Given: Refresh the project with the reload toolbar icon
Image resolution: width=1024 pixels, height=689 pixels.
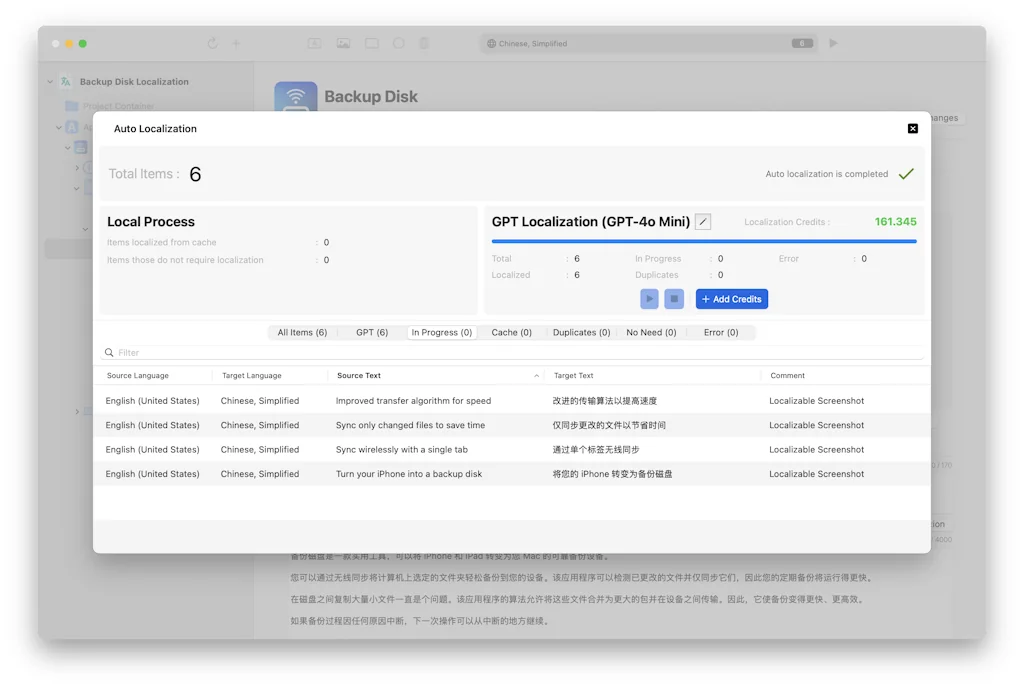Looking at the screenshot, I should coord(212,43).
